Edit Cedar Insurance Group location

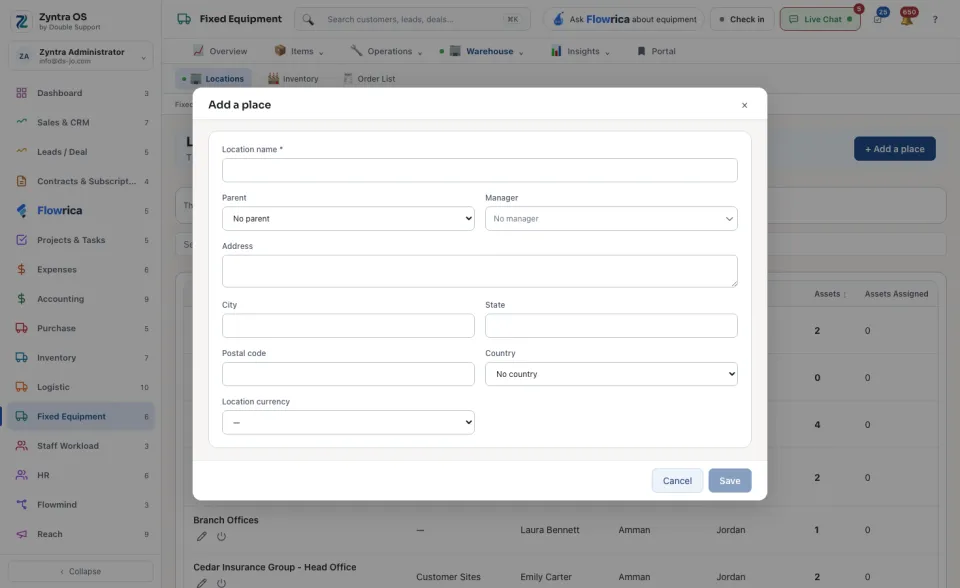coord(201,583)
